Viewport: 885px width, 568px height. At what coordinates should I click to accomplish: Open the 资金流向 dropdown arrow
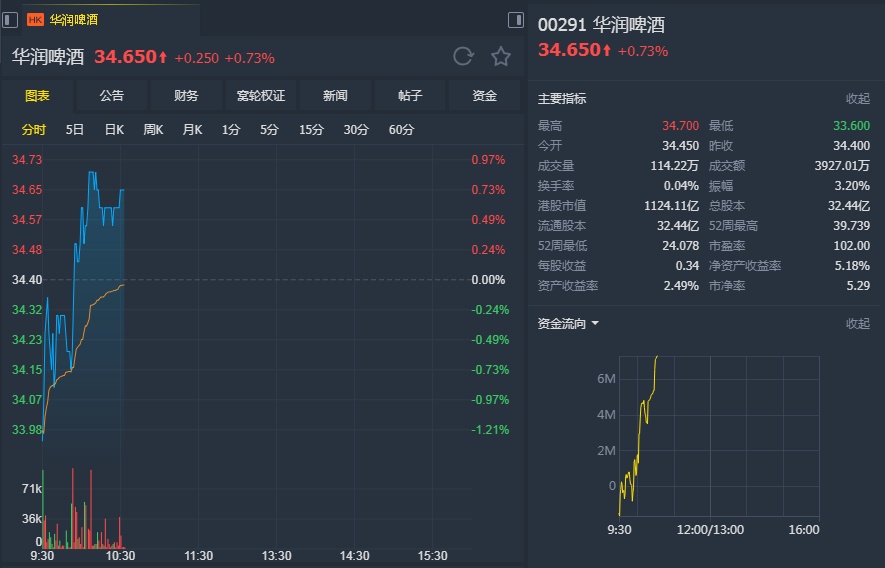pyautogui.click(x=595, y=324)
